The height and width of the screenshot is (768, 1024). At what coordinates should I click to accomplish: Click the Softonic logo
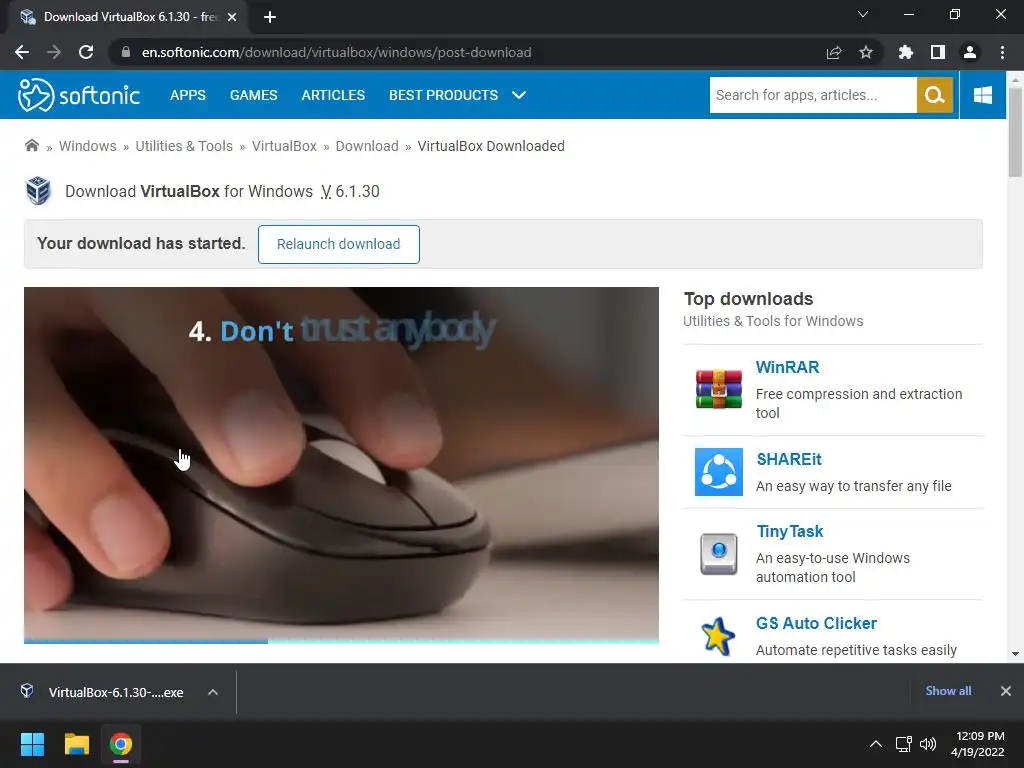pos(78,95)
